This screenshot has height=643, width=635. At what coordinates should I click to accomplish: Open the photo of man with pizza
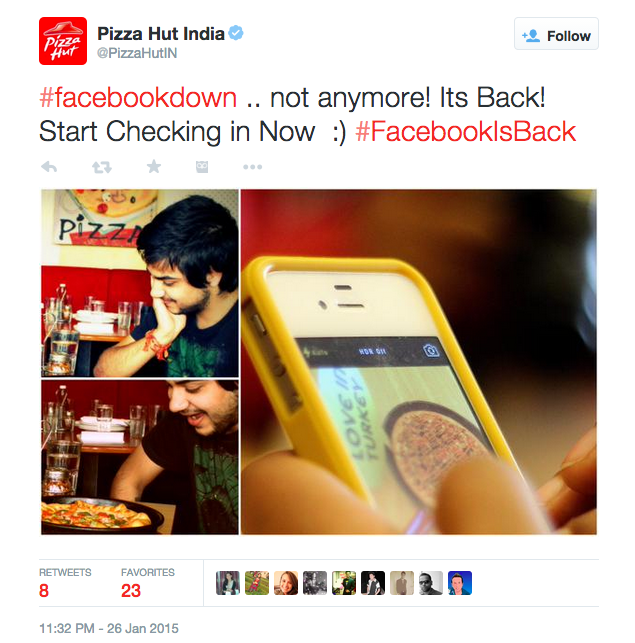pyautogui.click(x=140, y=457)
